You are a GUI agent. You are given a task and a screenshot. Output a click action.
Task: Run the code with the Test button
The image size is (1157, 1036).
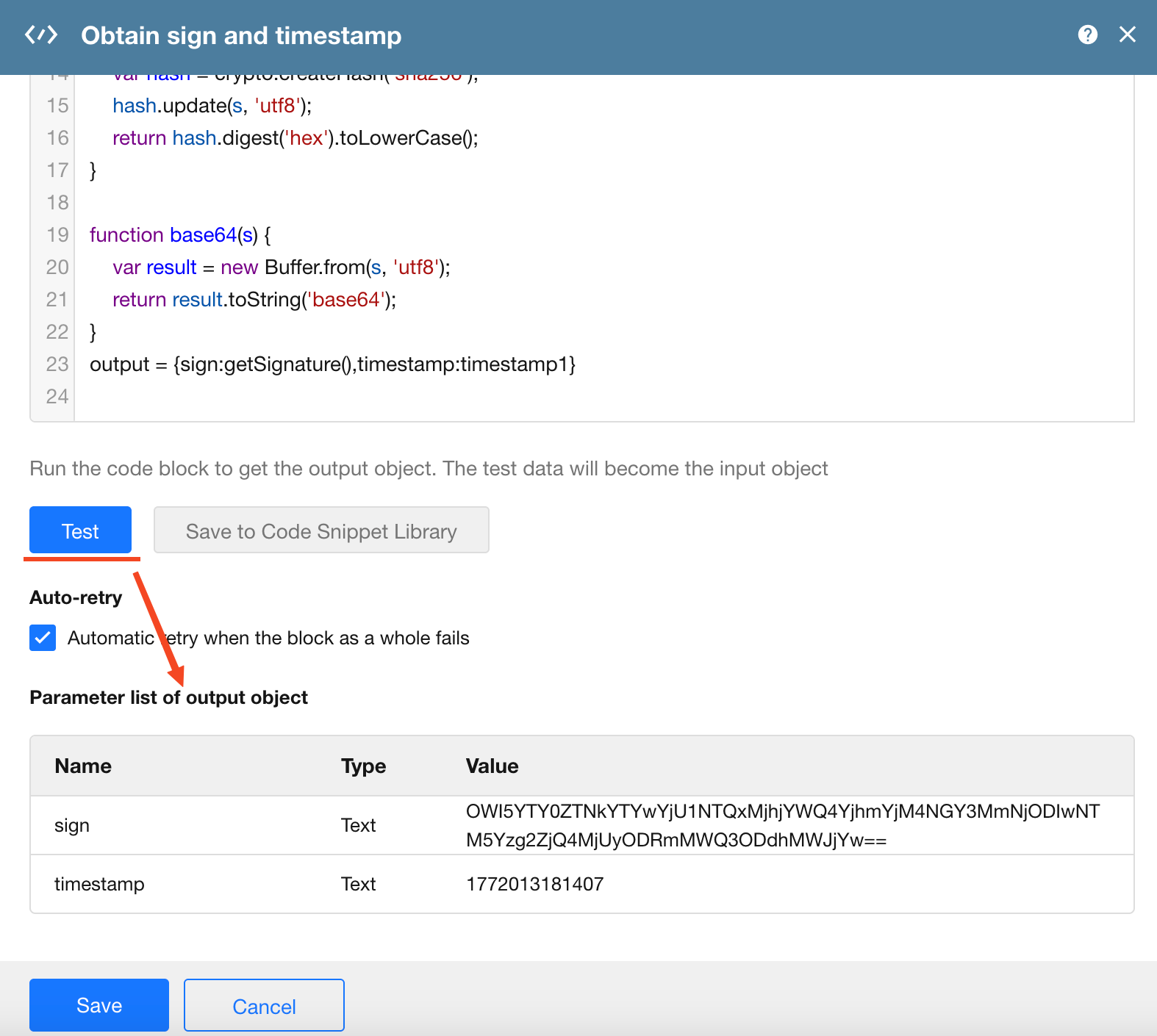(80, 530)
